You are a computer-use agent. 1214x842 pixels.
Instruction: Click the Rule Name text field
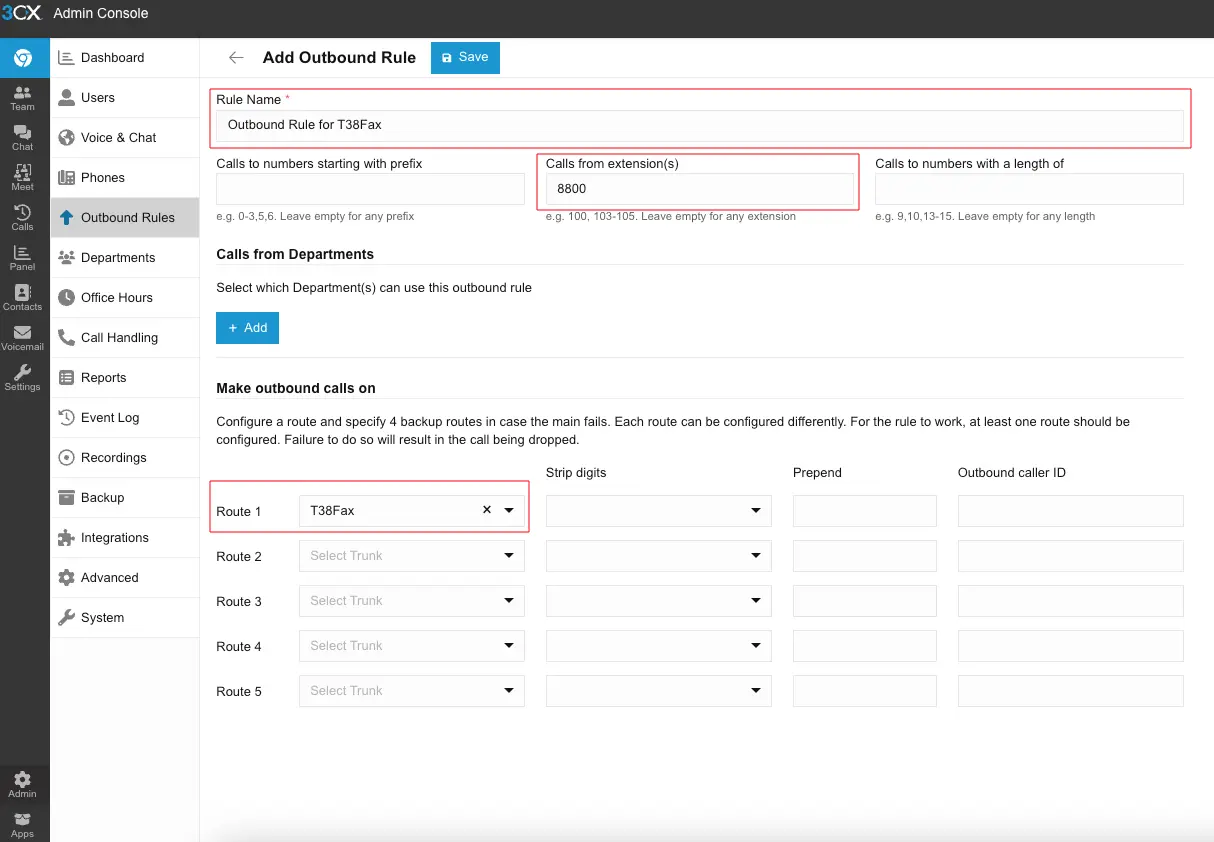[x=700, y=125]
